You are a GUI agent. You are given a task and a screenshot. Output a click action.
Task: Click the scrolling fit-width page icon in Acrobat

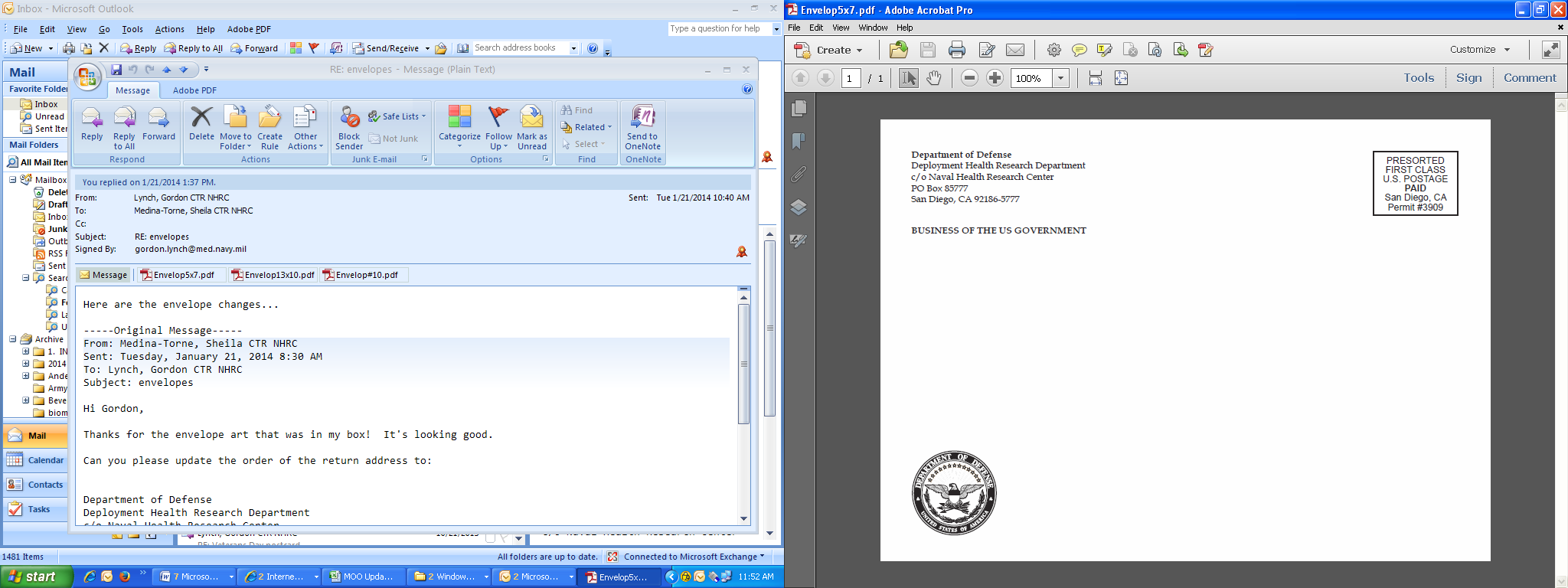[1096, 78]
